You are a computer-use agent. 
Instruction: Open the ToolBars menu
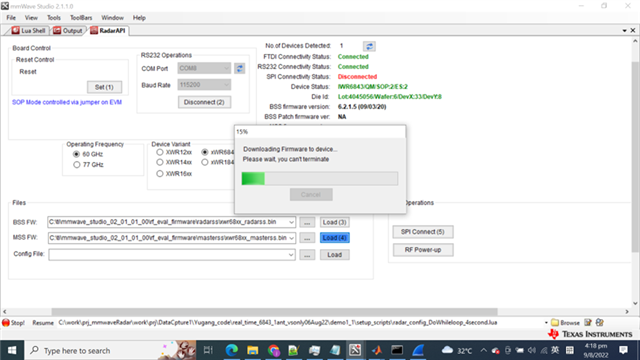coord(81,18)
